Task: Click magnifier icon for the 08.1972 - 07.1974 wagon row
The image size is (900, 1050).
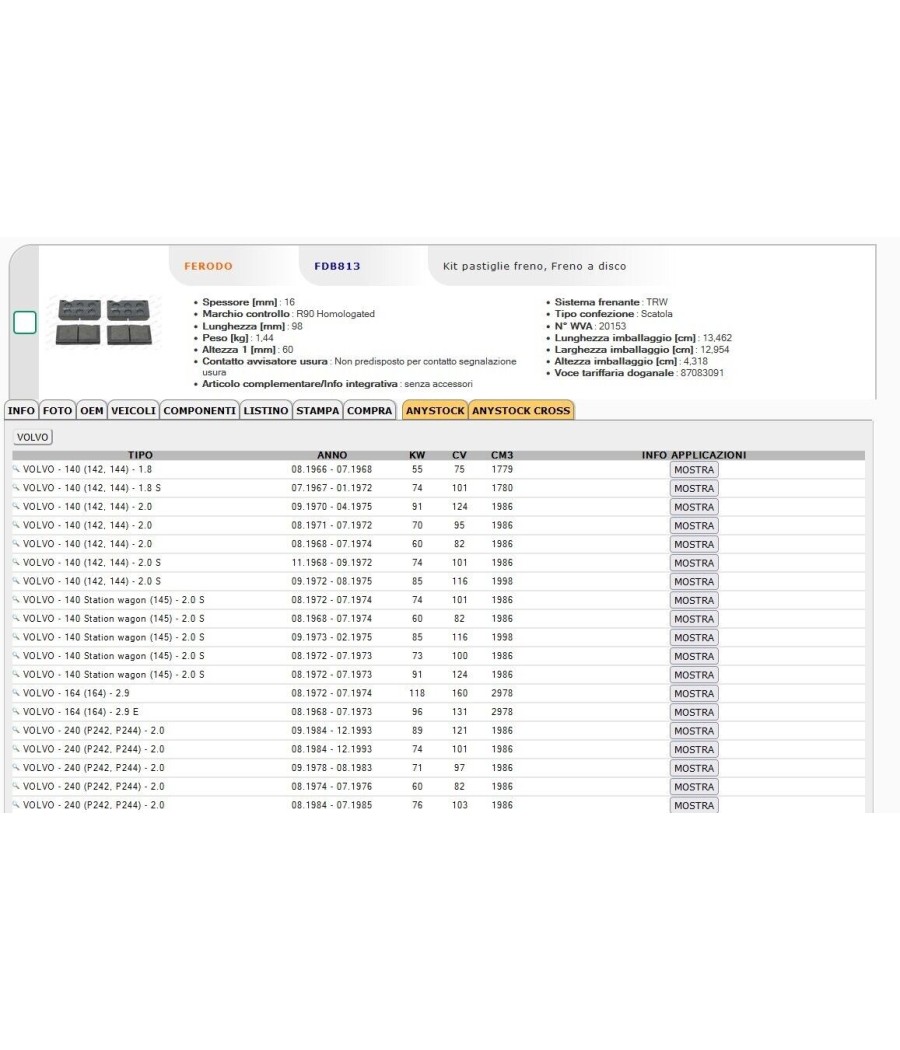Action: tap(16, 599)
